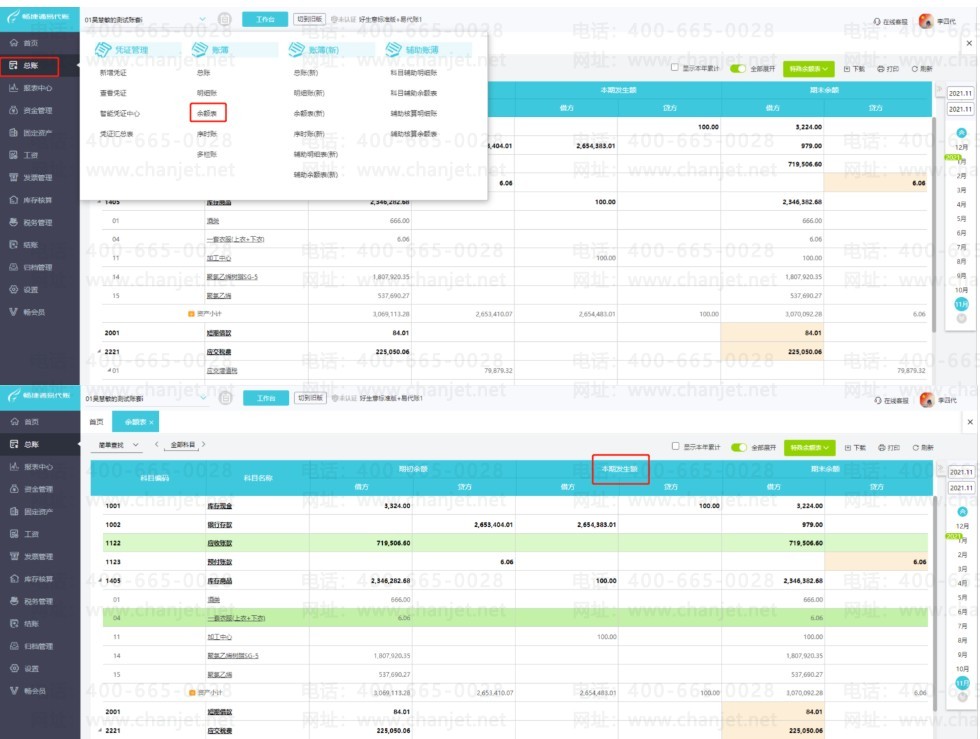Click the 辅助账簿 header icon in flyout menu
The height and width of the screenshot is (739, 980).
pyautogui.click(x=393, y=49)
